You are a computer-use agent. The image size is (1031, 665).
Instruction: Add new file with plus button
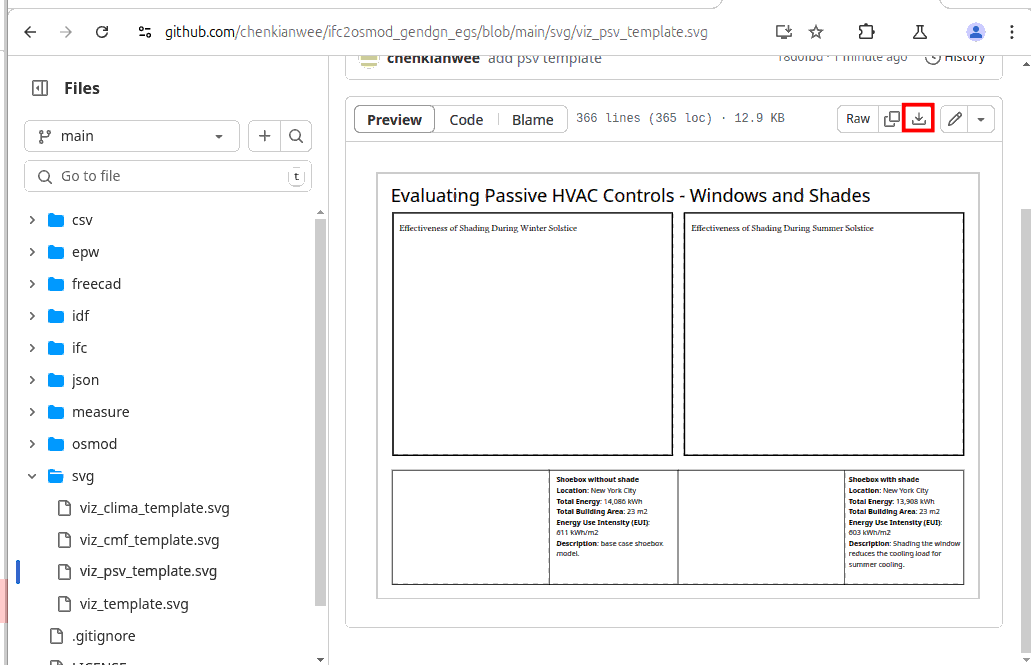[x=264, y=136]
